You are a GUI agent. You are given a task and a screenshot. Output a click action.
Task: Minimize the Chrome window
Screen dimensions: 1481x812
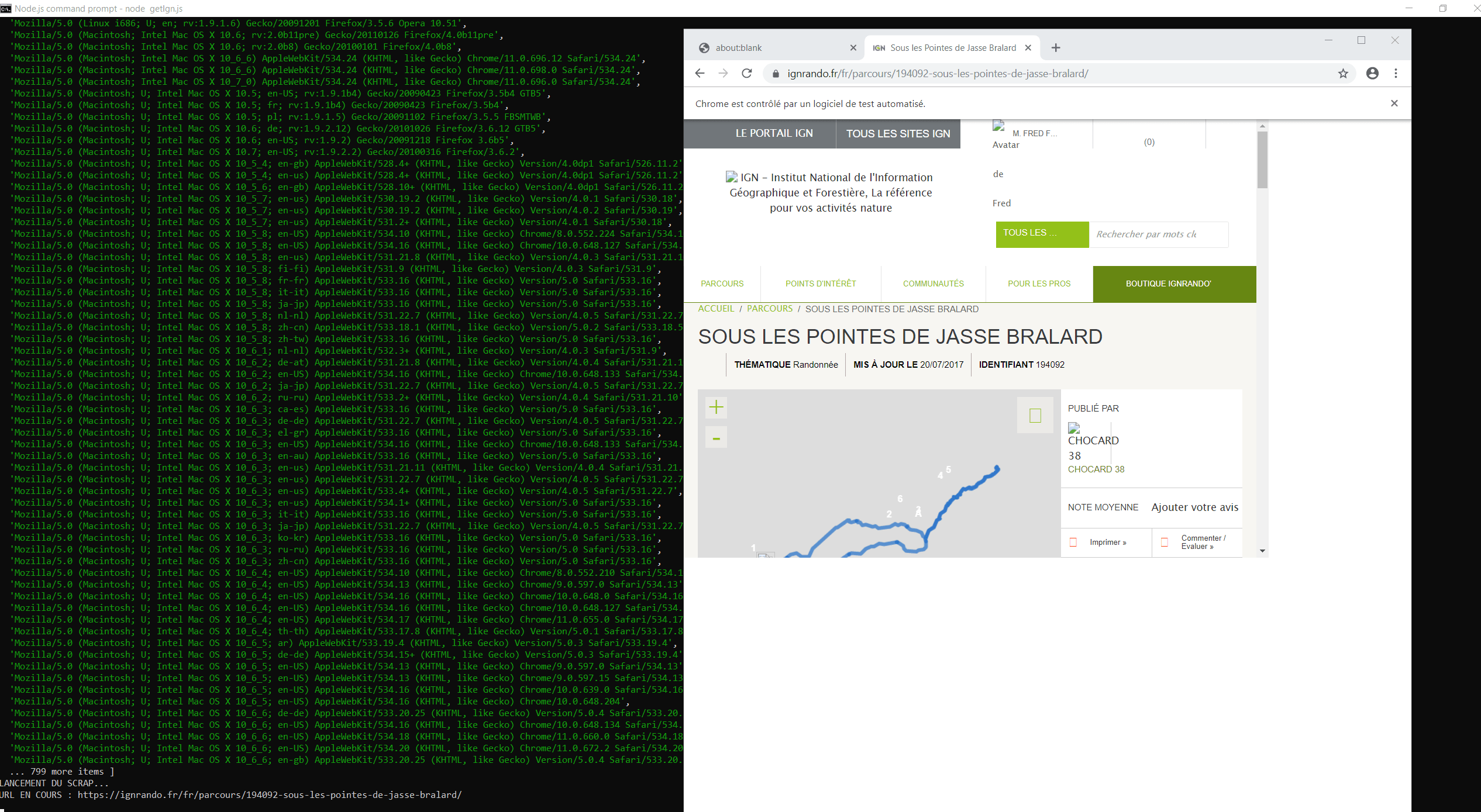click(x=1328, y=40)
